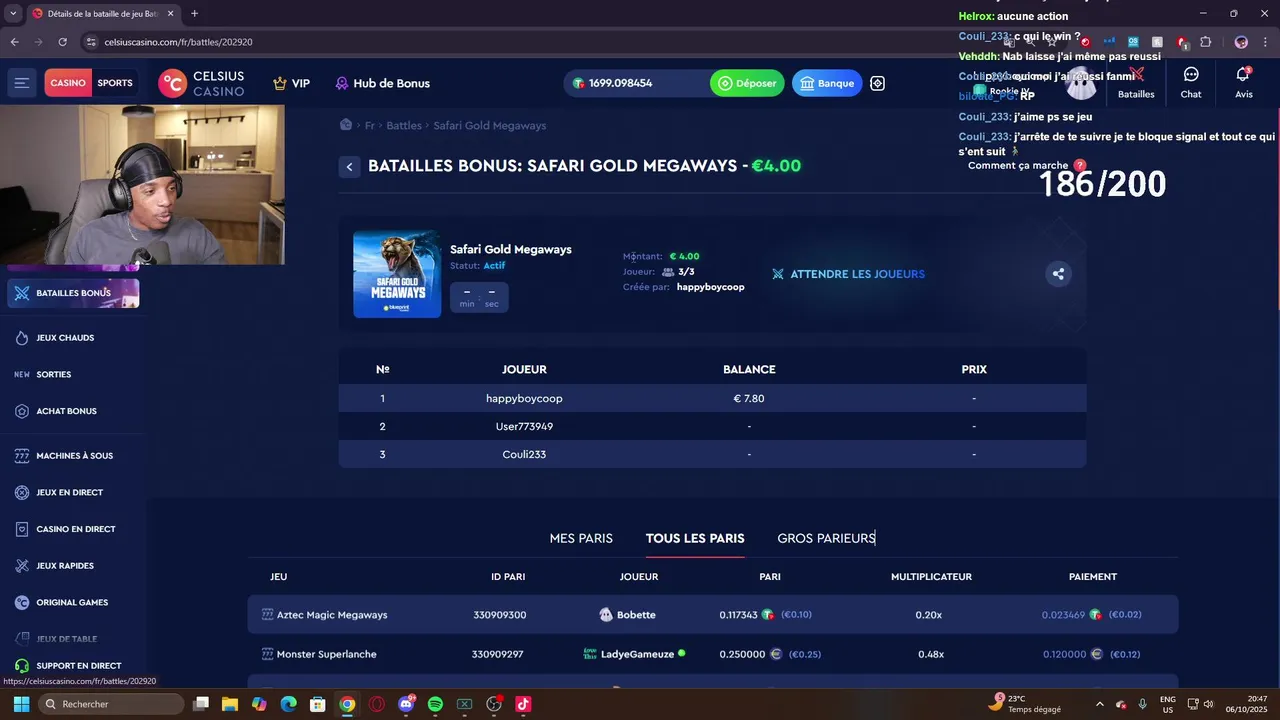
Task: Open Avis notifications bell
Action: click(1243, 83)
